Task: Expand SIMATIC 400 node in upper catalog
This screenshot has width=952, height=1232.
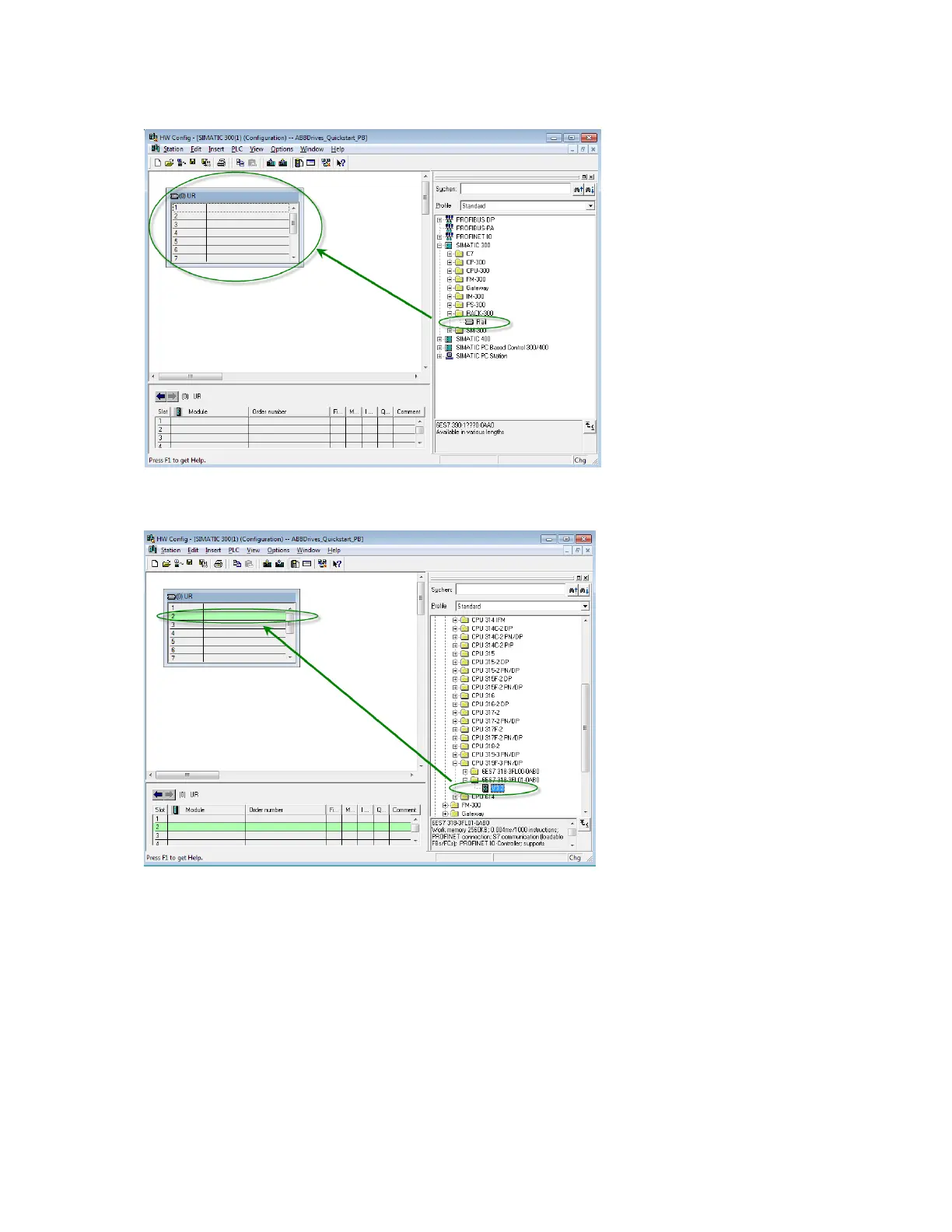Action: (x=439, y=339)
